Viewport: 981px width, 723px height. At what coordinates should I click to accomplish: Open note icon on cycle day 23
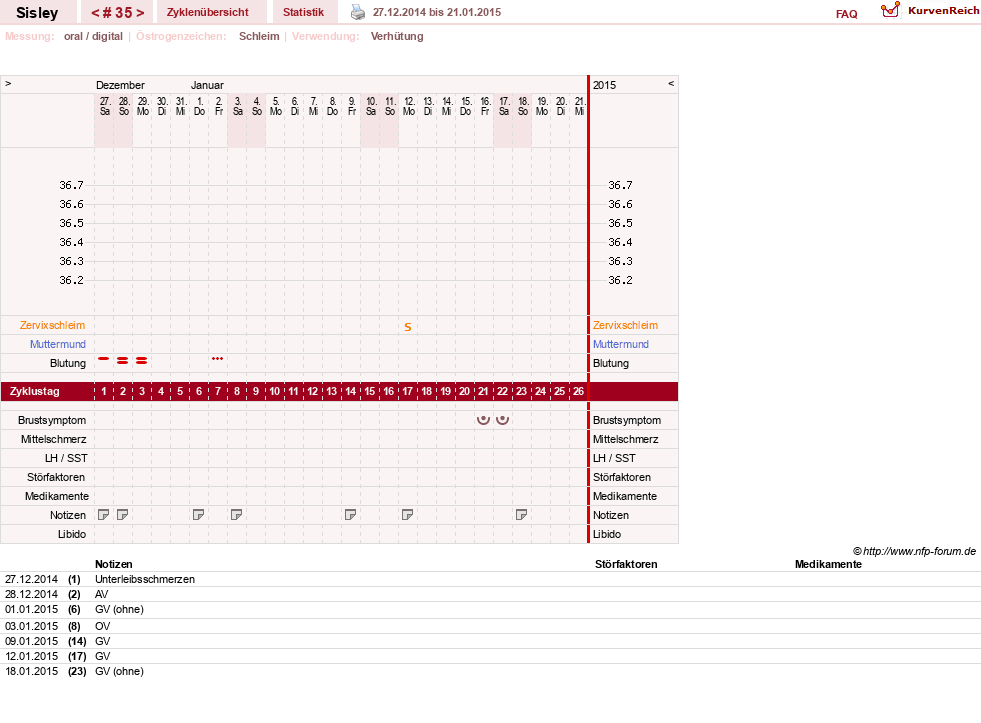521,515
